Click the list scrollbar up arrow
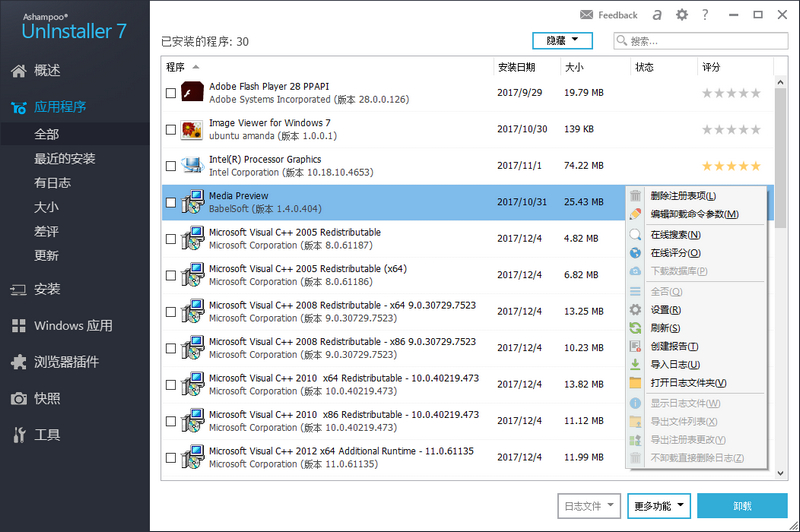The height and width of the screenshot is (532, 800). tap(780, 82)
